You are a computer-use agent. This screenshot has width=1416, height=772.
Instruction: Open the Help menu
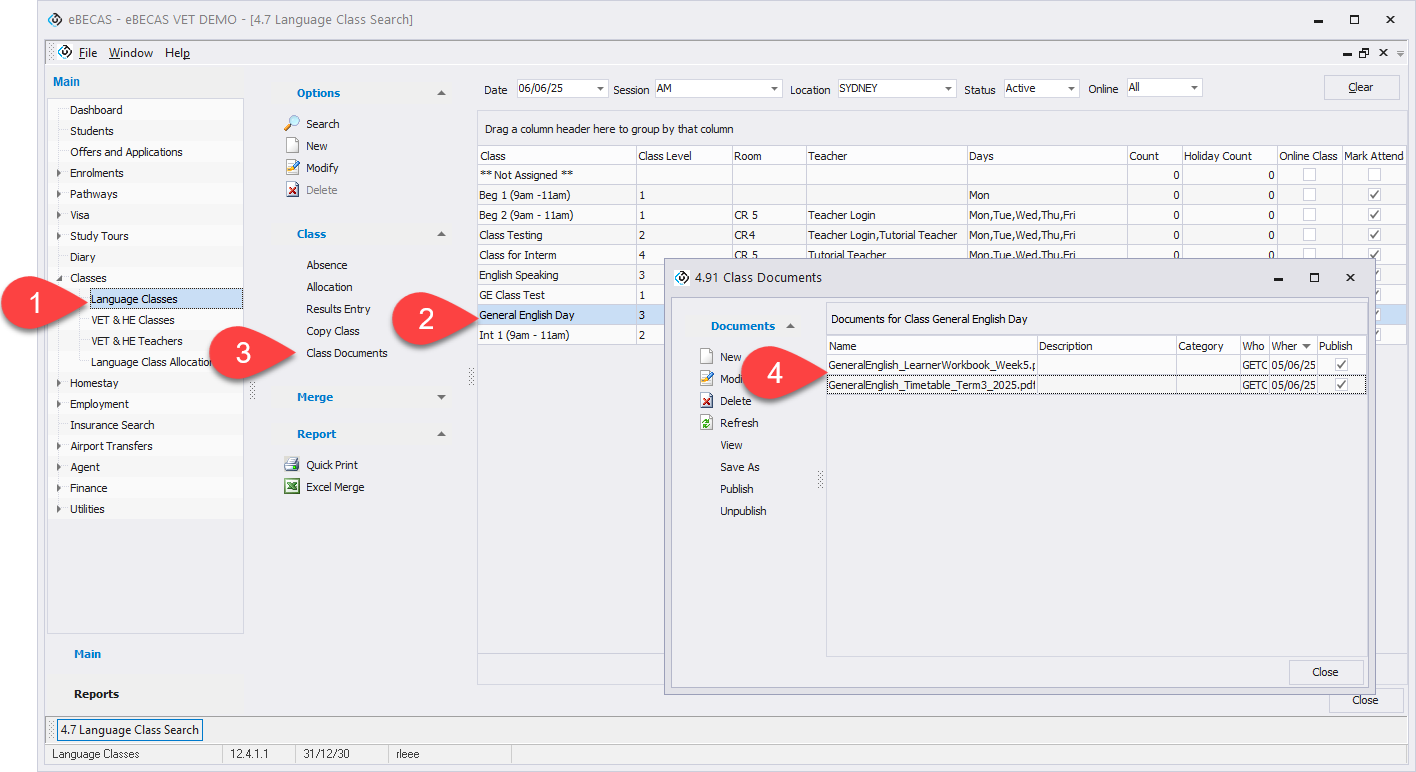point(177,53)
